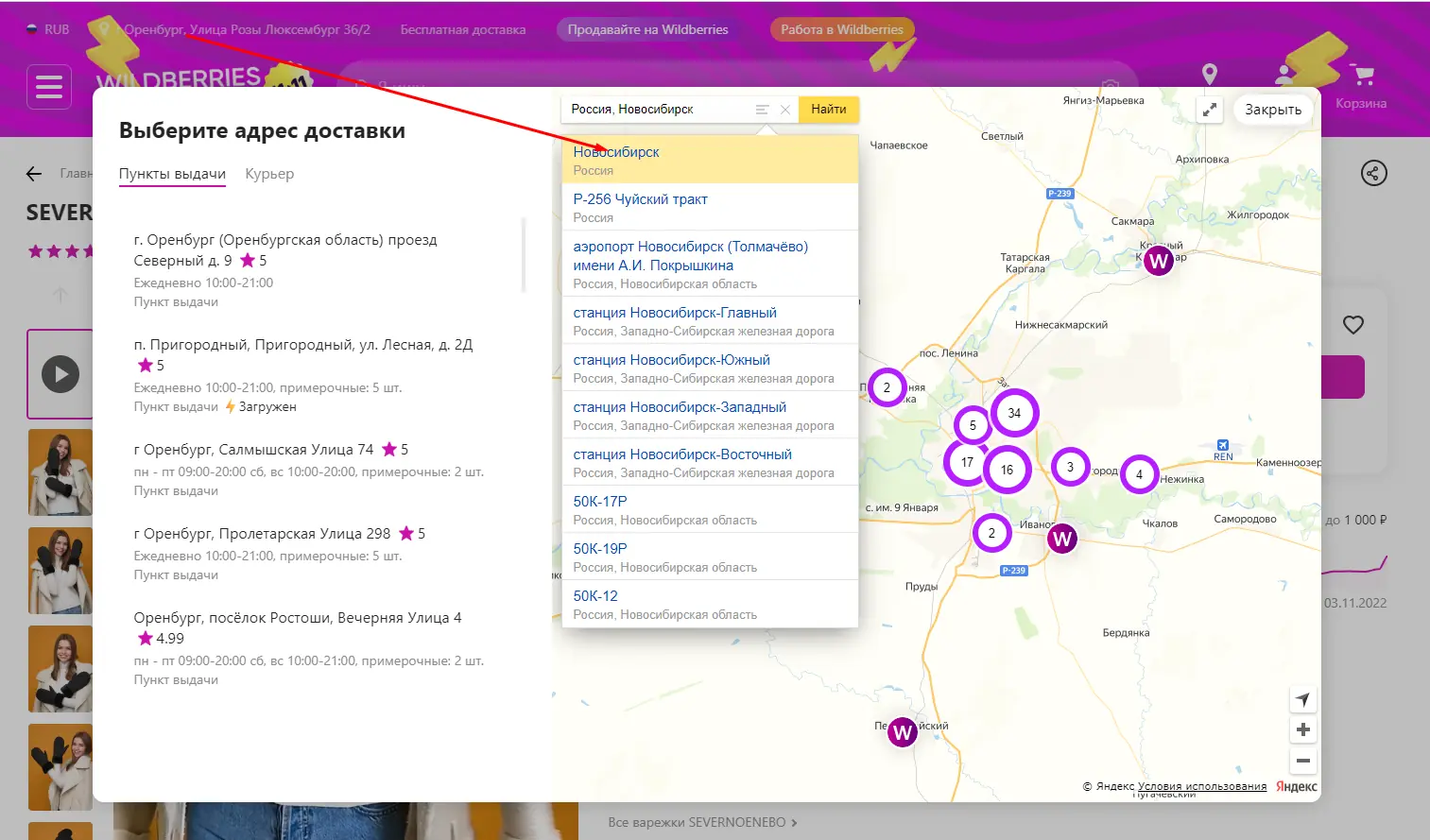Click the pickup points location pin in the header
Image resolution: width=1430 pixels, height=840 pixels.
click(1209, 75)
